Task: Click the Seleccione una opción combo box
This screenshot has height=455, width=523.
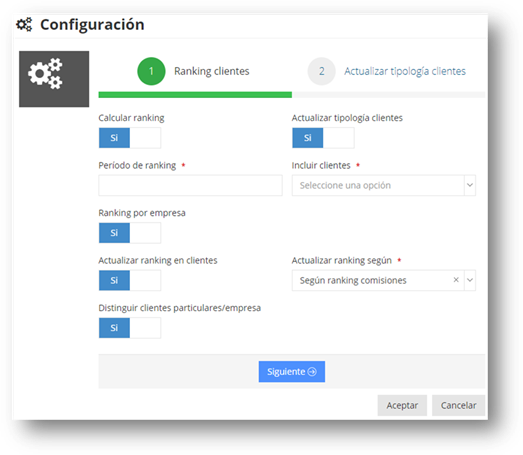Action: pyautogui.click(x=384, y=185)
